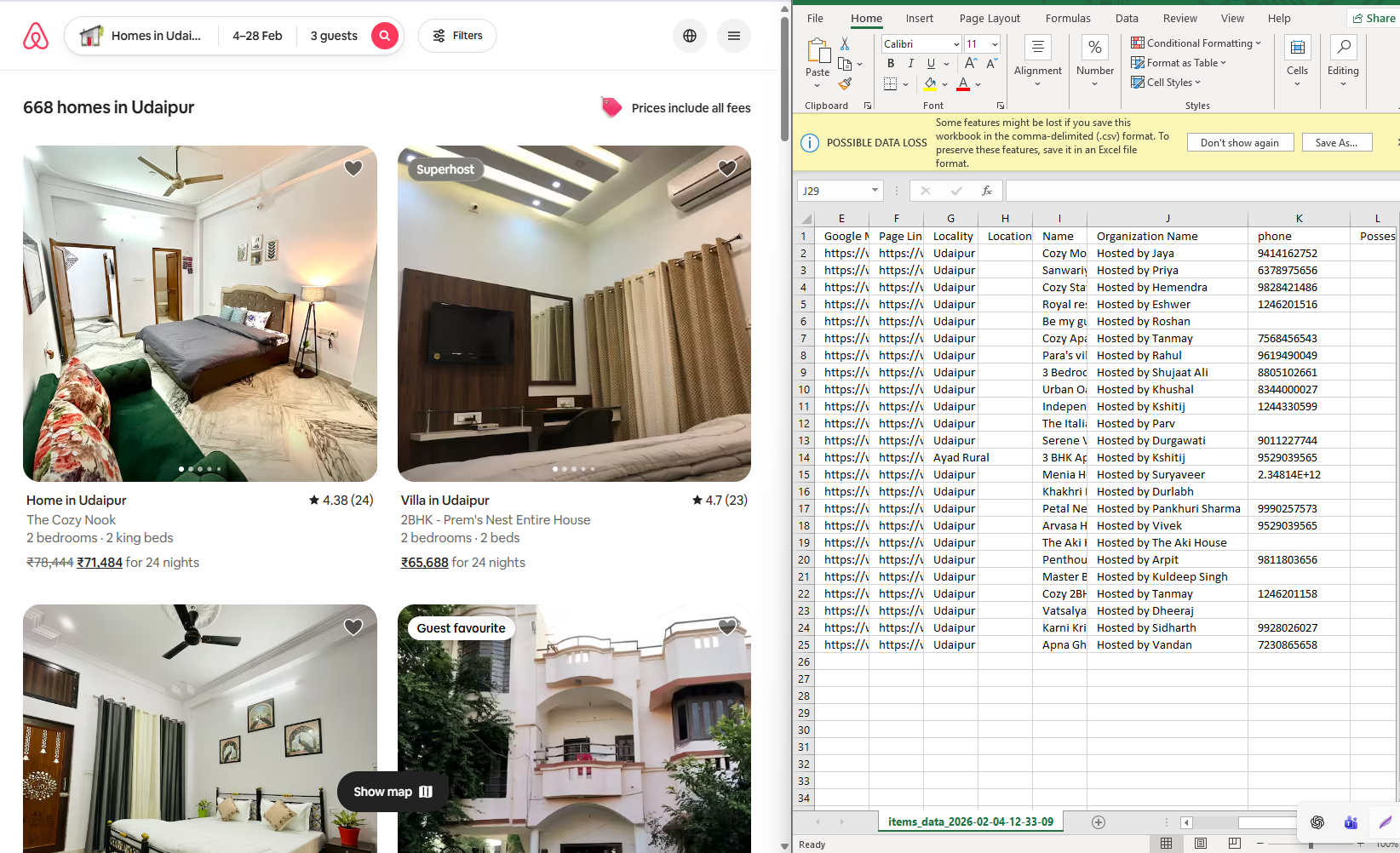
Task: Apply italic formatting
Action: click(911, 63)
